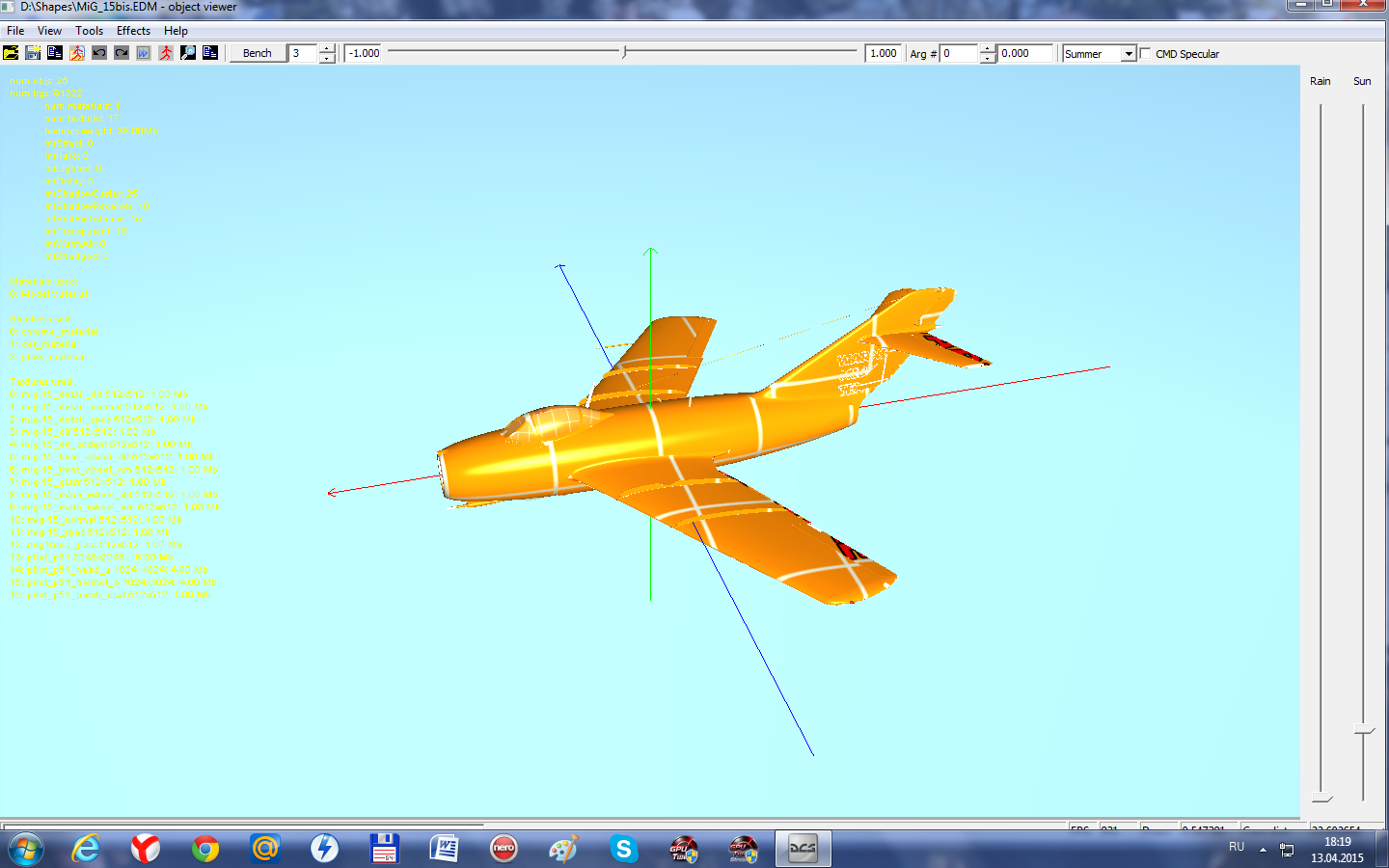Open Paint from taskbar
This screenshot has height=868, width=1389.
point(563,849)
